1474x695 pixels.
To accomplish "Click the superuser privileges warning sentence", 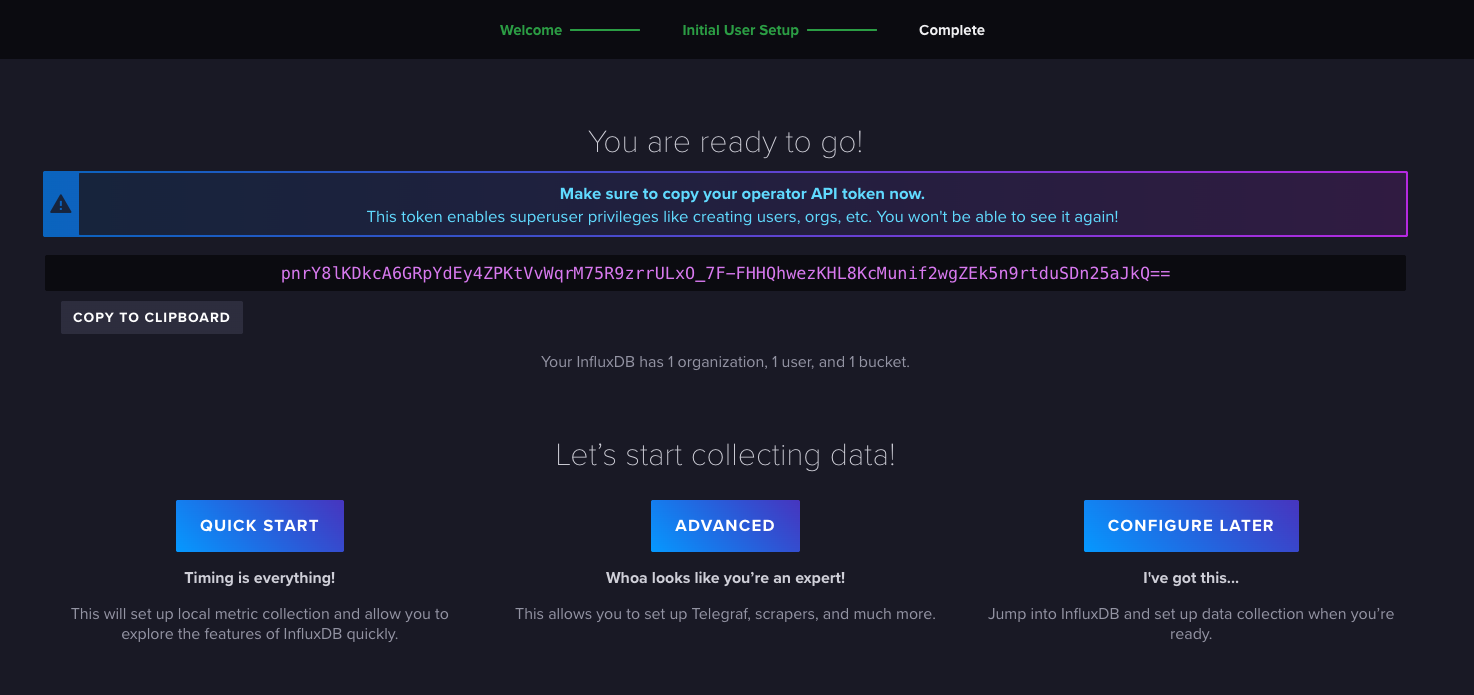I will click(742, 216).
